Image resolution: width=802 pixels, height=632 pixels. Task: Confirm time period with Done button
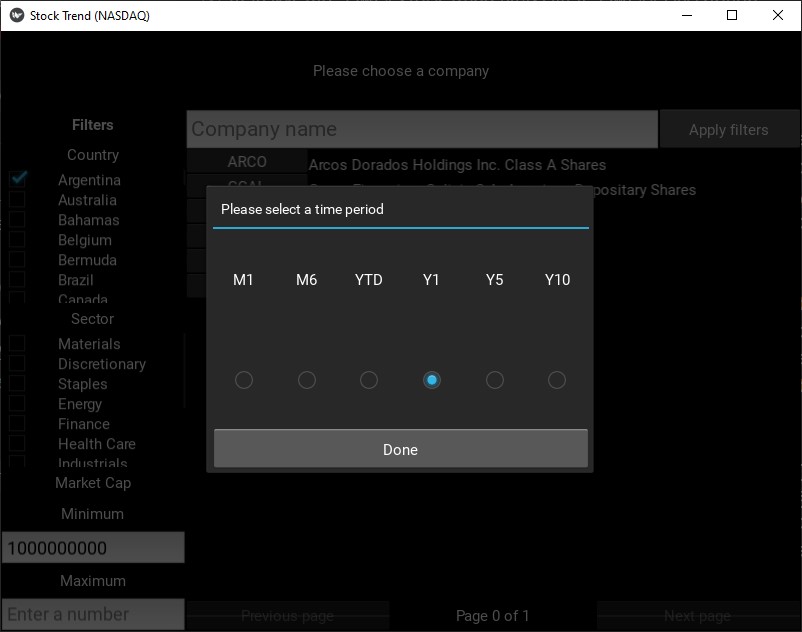(x=400, y=448)
